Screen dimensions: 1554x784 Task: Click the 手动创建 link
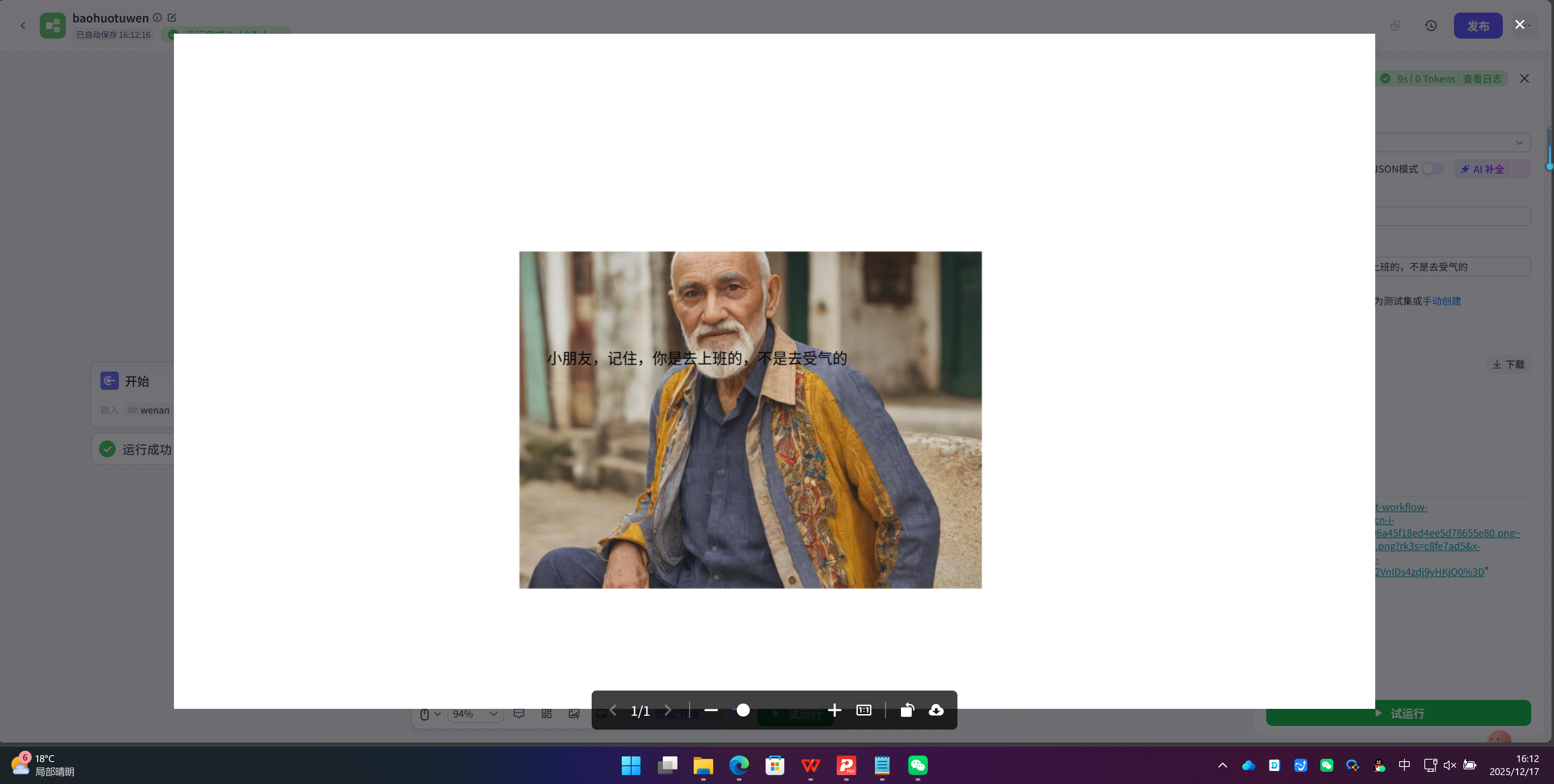pyautogui.click(x=1441, y=301)
